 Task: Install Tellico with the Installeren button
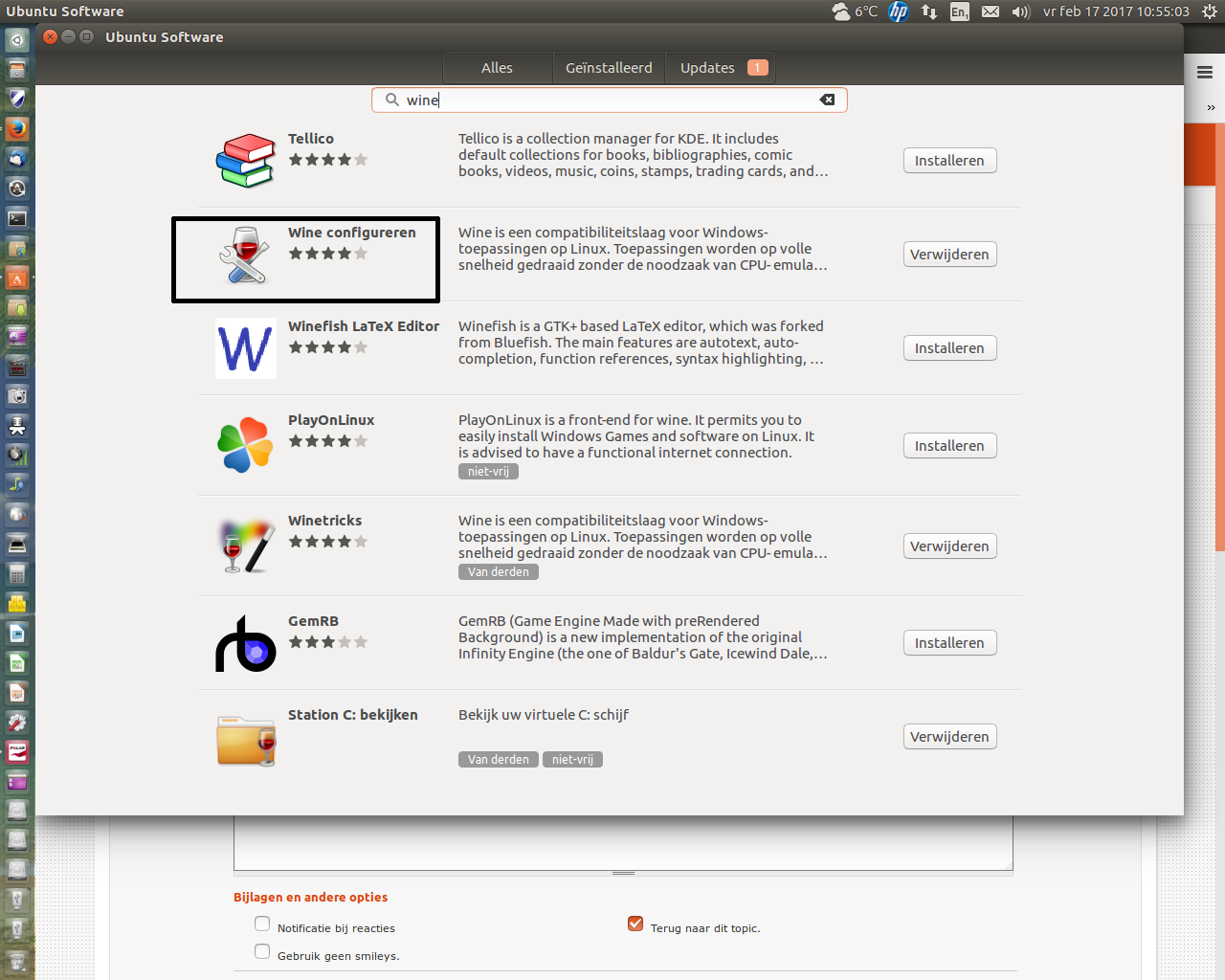(x=949, y=161)
